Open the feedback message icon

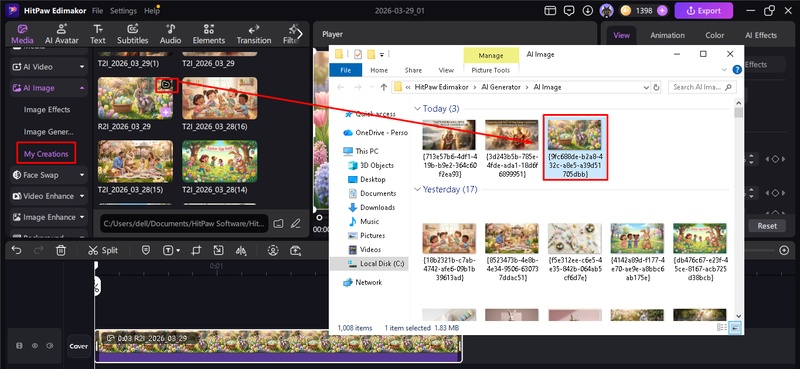click(569, 10)
